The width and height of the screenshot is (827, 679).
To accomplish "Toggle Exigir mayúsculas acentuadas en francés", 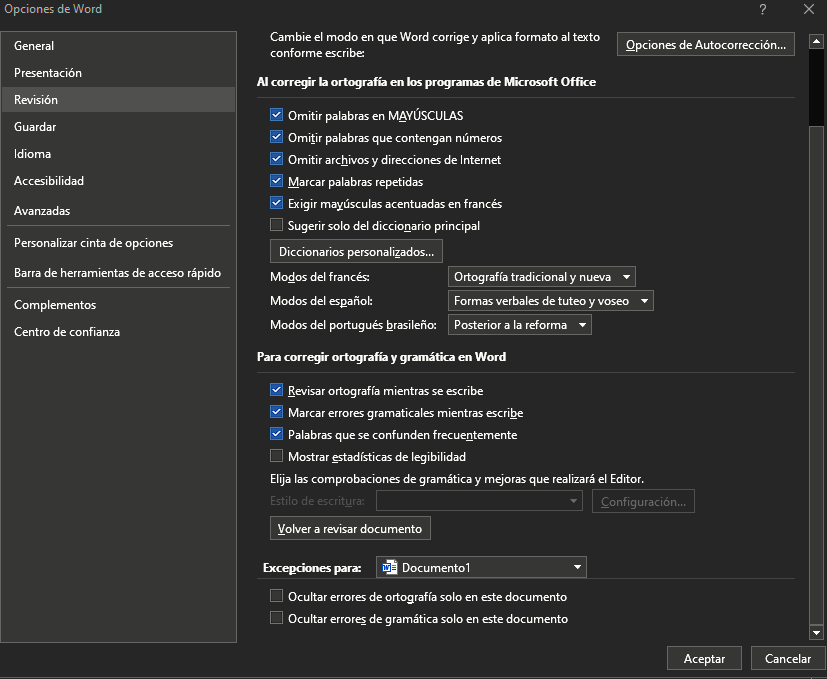I will pos(276,203).
